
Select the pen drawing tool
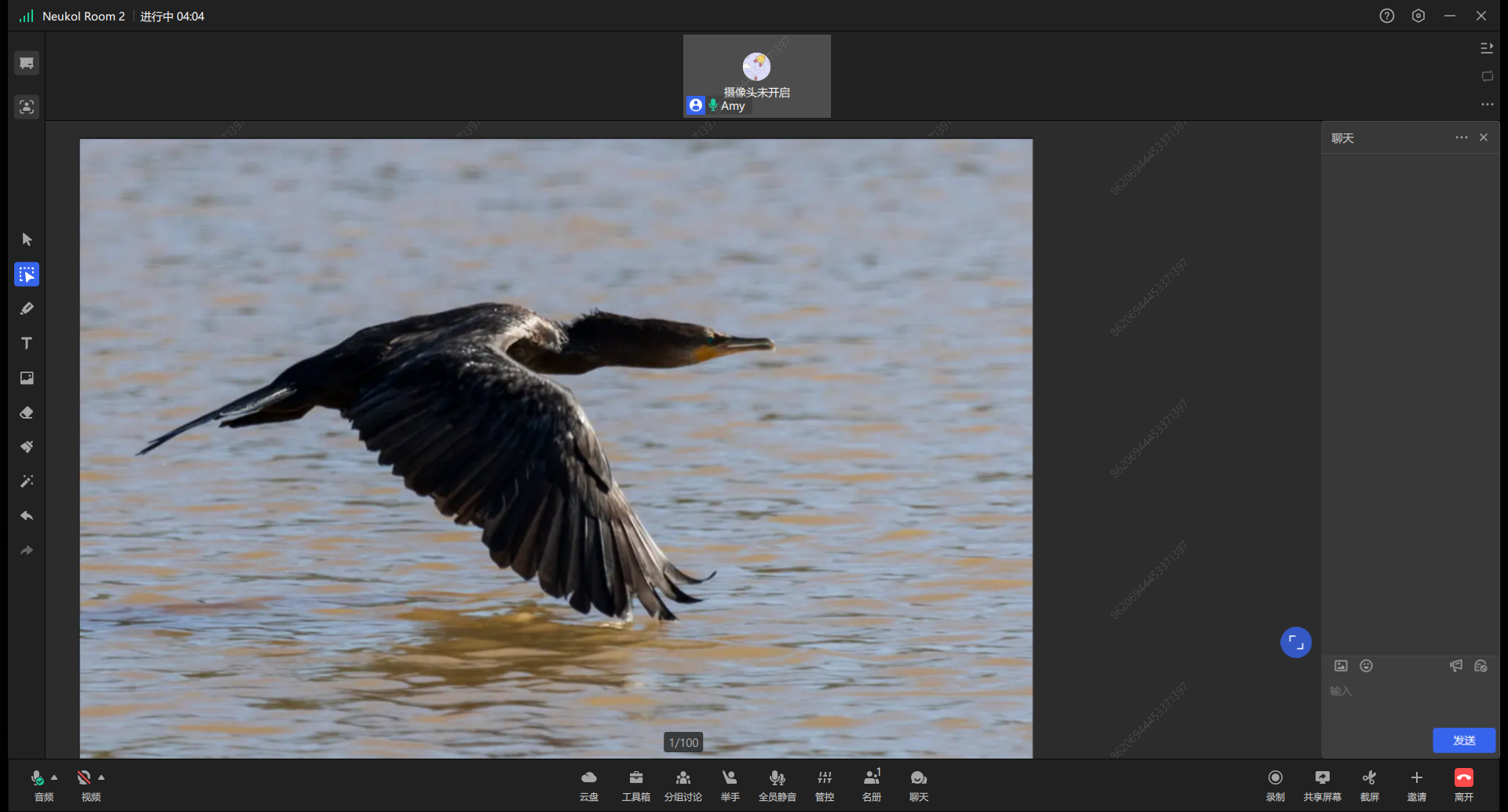coord(27,309)
